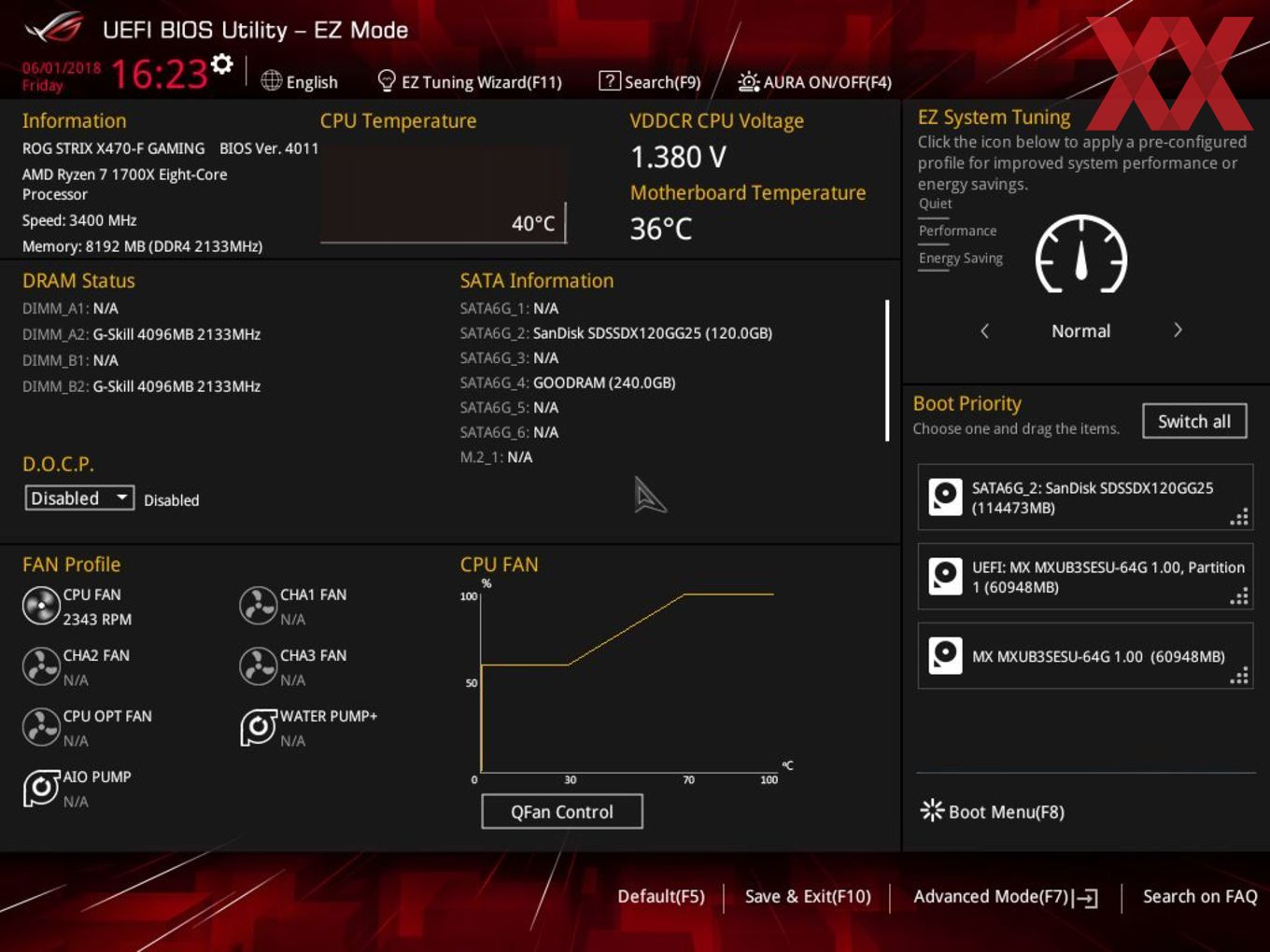Click drag handle on SATA6G_2 boot entry
The height and width of the screenshot is (952, 1270).
coord(1239,518)
